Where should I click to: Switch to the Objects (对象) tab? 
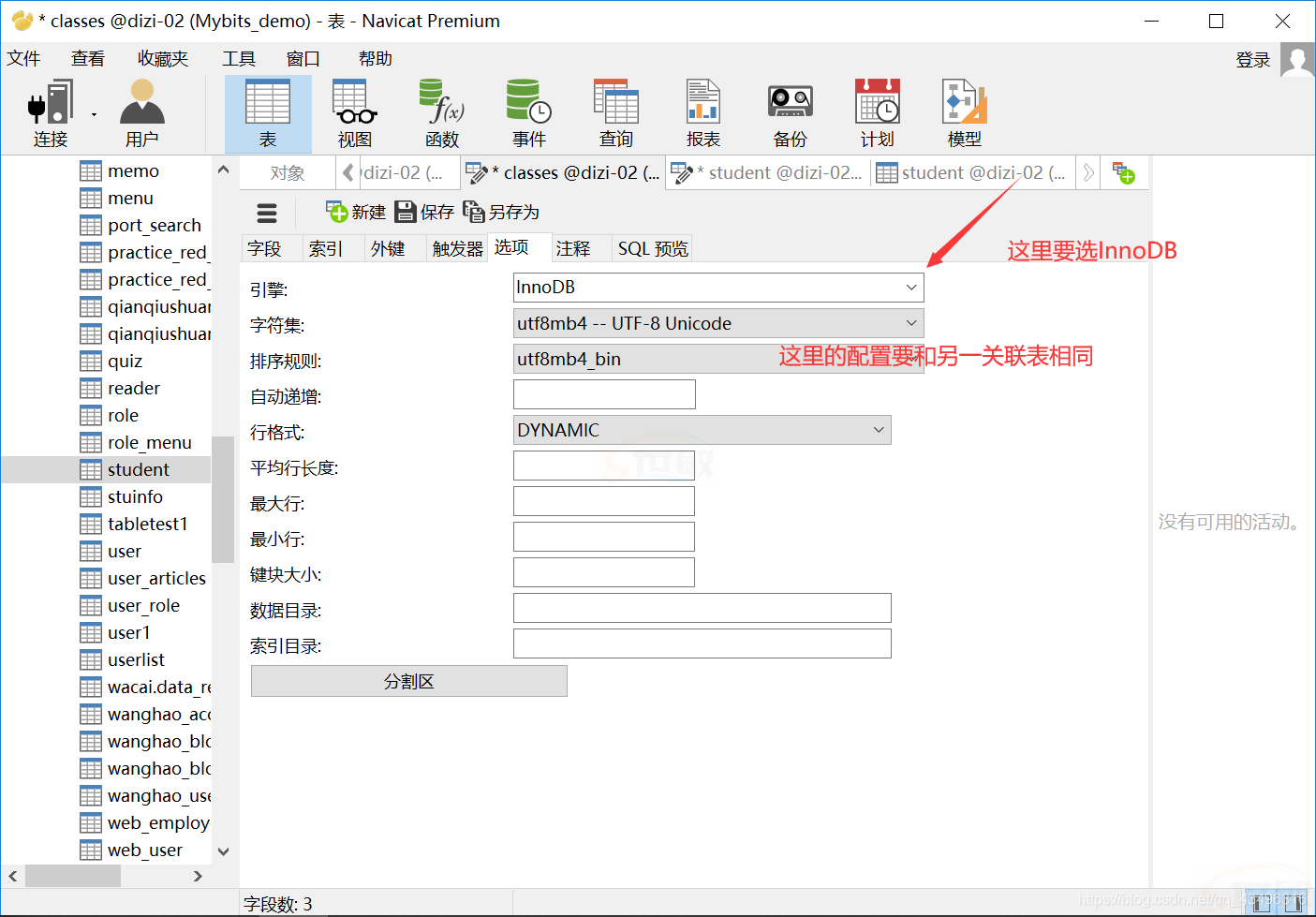click(288, 173)
